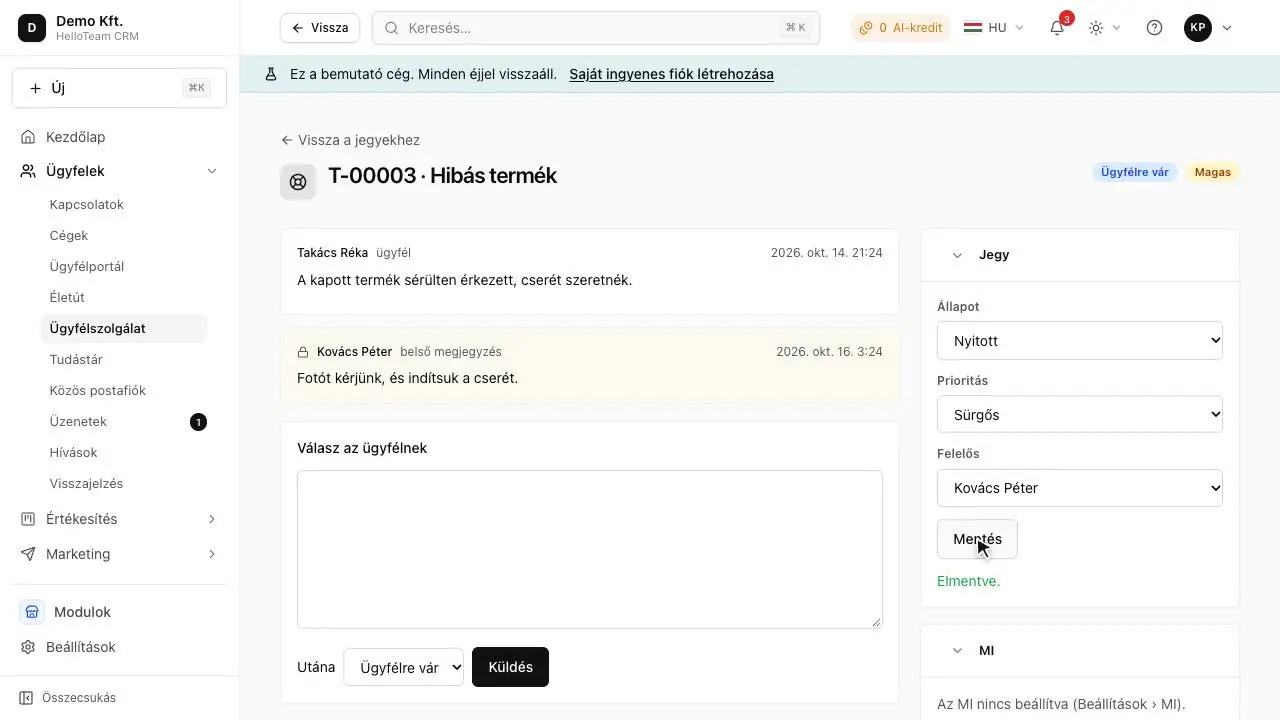Click the lifebuoy ticket icon by T-00003
The width and height of the screenshot is (1280, 720).
(x=298, y=182)
